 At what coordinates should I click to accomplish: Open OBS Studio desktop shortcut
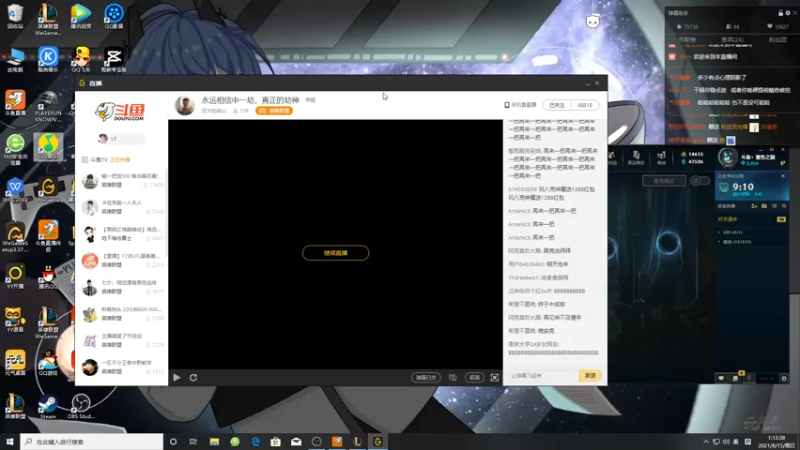81,407
